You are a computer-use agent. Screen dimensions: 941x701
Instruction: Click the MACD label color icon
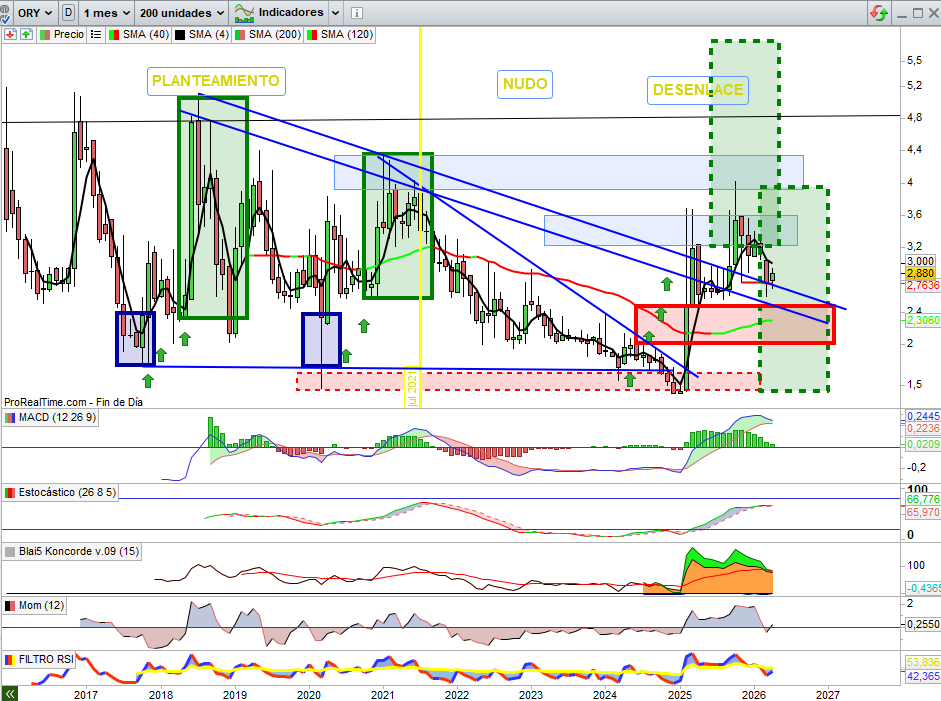[x=10, y=418]
